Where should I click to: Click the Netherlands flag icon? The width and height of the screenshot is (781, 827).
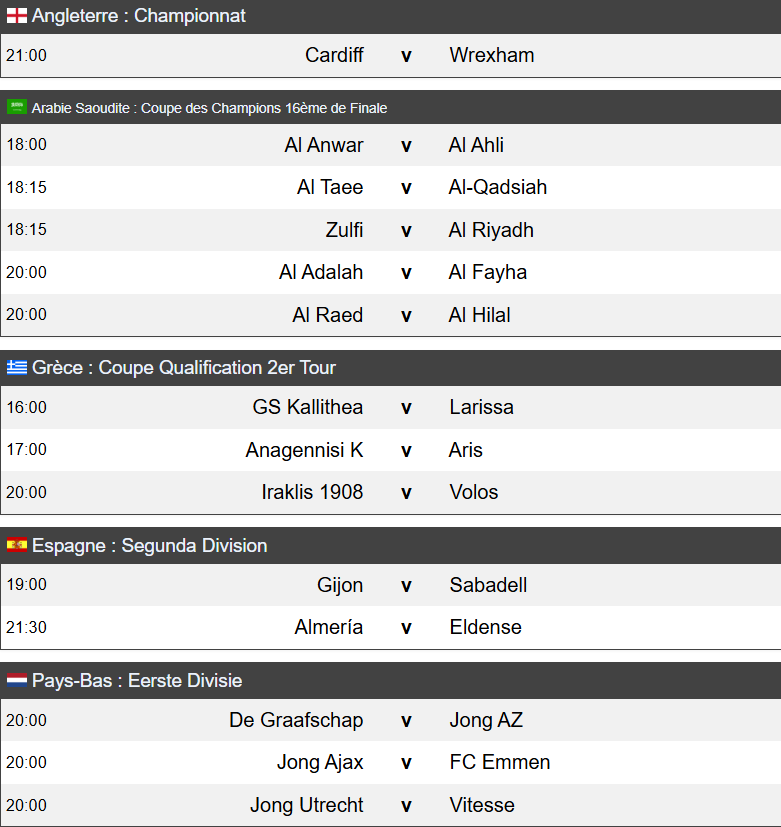click(16, 680)
